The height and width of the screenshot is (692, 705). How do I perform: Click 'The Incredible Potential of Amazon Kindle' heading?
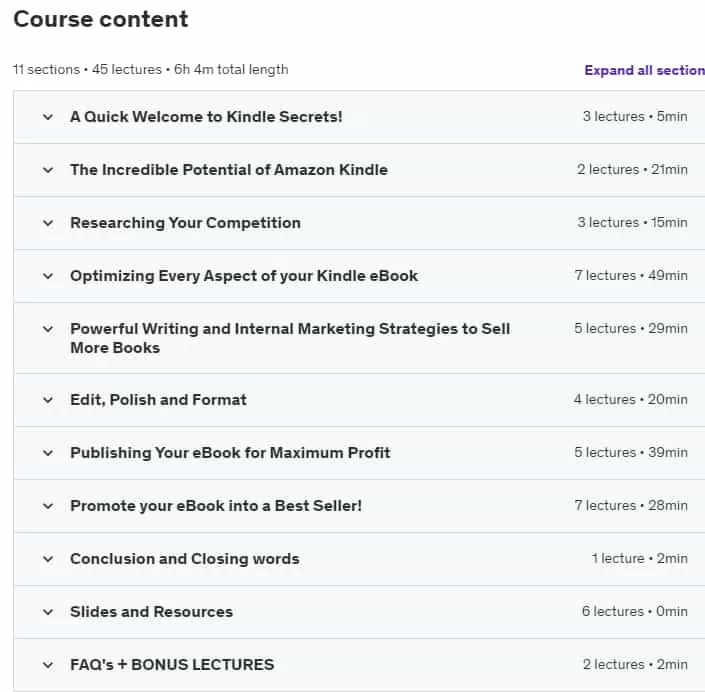click(x=229, y=170)
